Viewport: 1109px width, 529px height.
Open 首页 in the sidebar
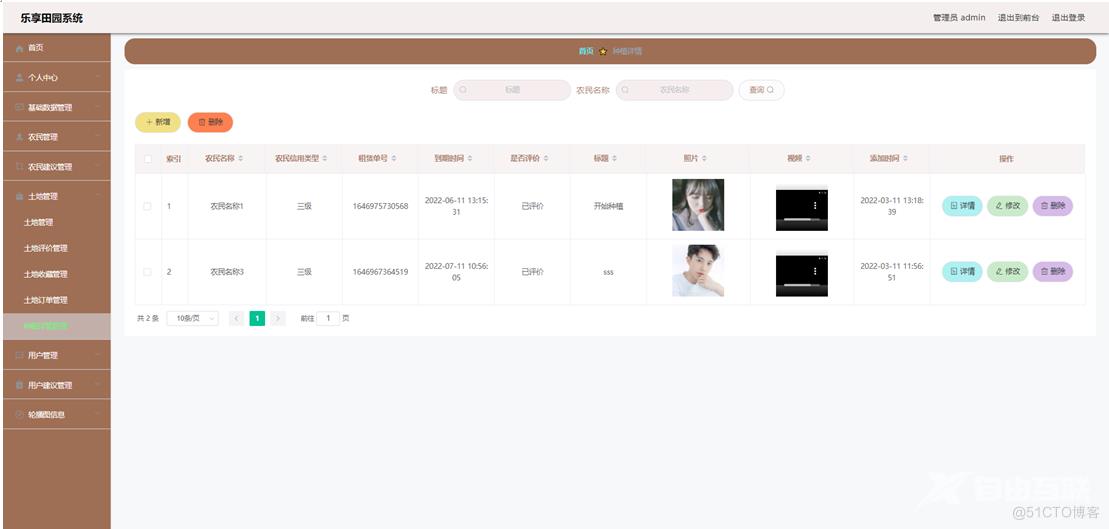(x=57, y=48)
